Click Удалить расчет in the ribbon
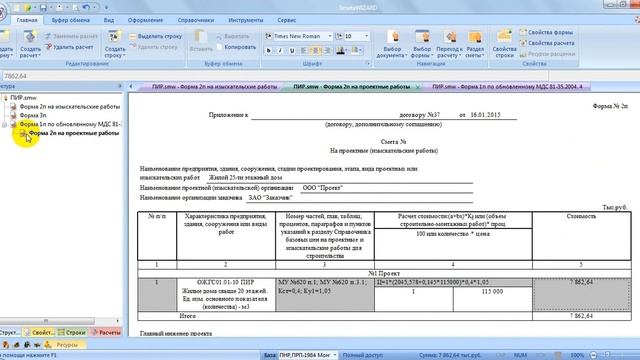Image resolution: width=640 pixels, height=360 pixels. click(69, 47)
